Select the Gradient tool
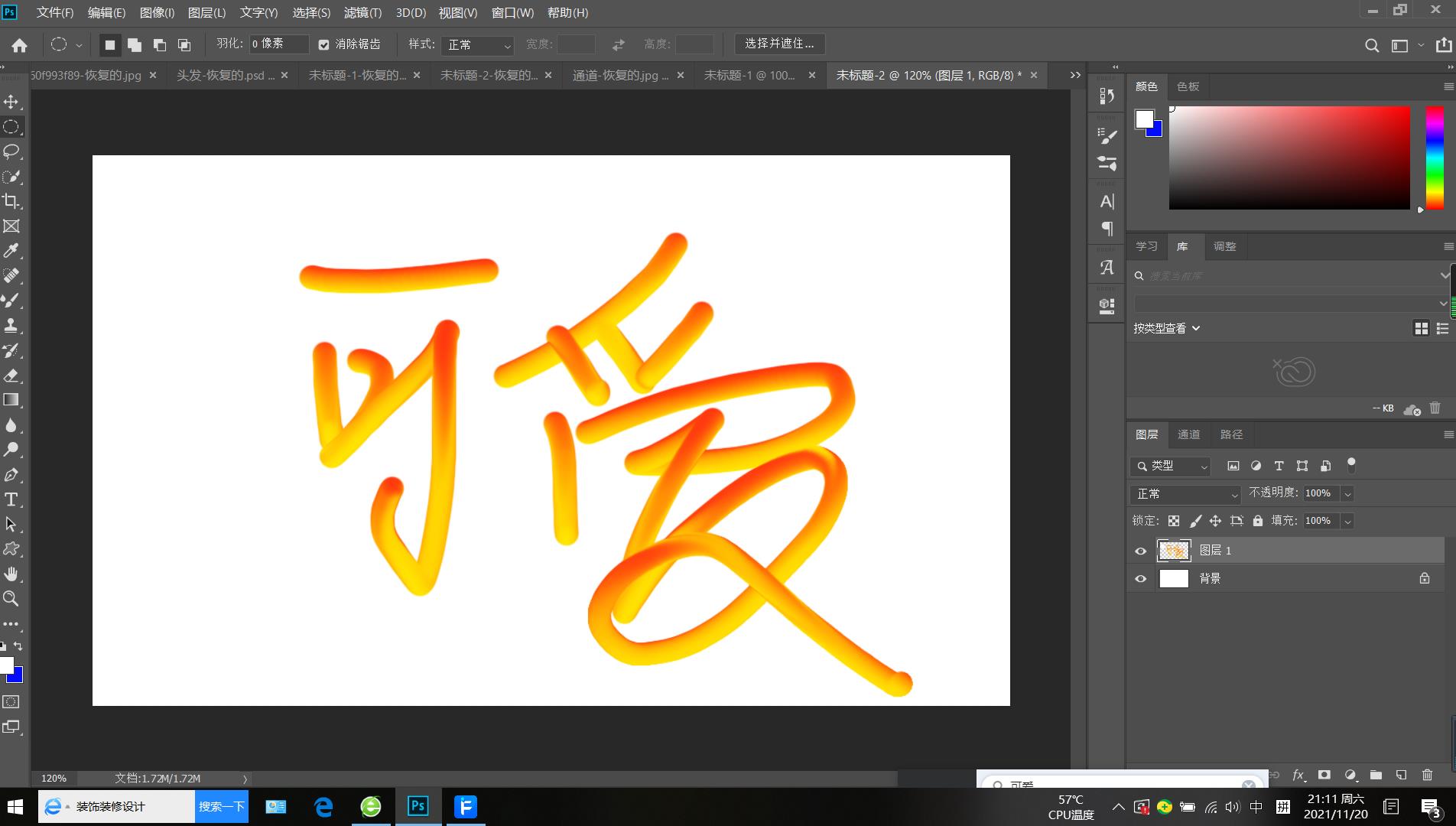The width and height of the screenshot is (1456, 826). click(11, 400)
